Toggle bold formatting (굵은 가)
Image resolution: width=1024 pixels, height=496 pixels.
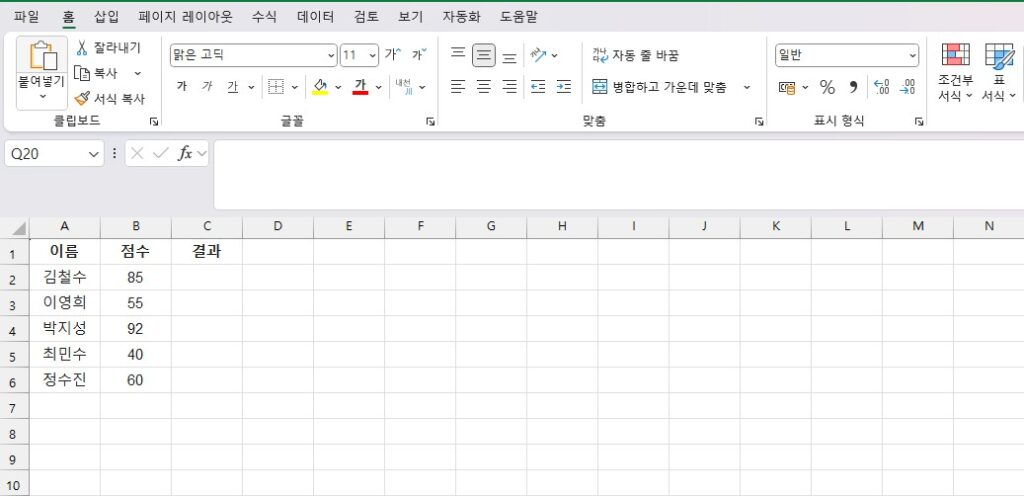181,87
